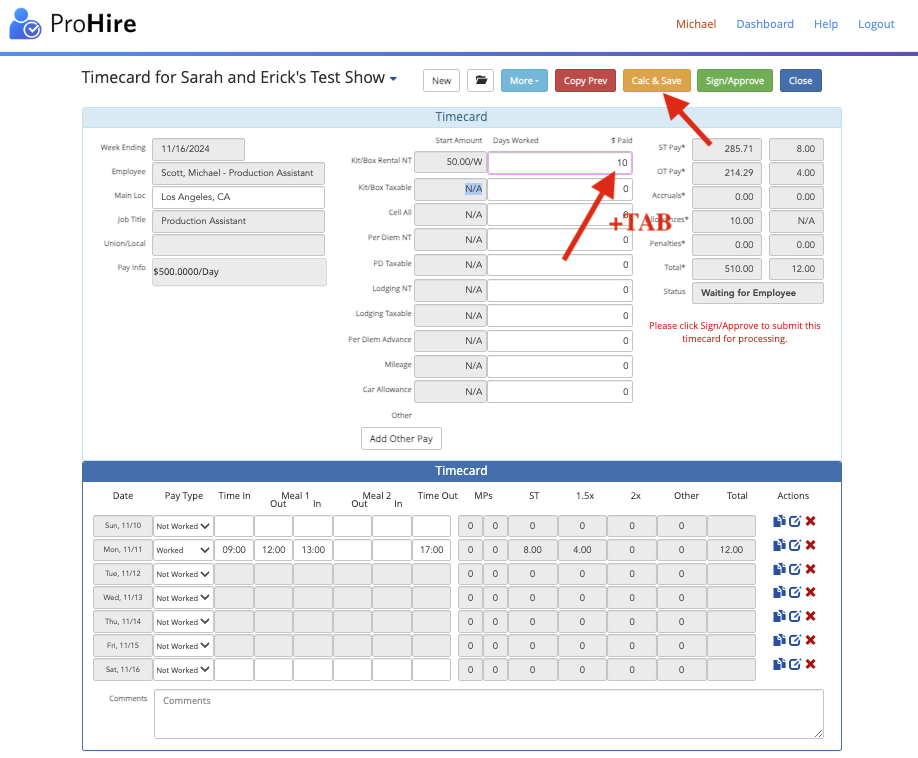The height and width of the screenshot is (758, 918).
Task: Copy the Fri, 11/15 row
Action: (779, 640)
